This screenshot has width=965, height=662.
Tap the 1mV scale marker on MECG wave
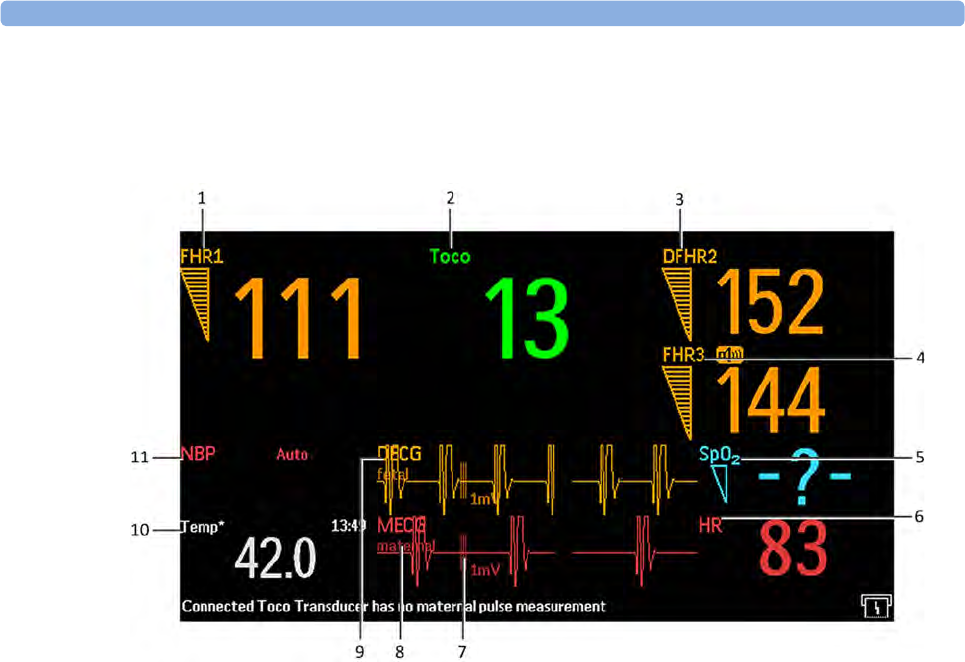485,570
